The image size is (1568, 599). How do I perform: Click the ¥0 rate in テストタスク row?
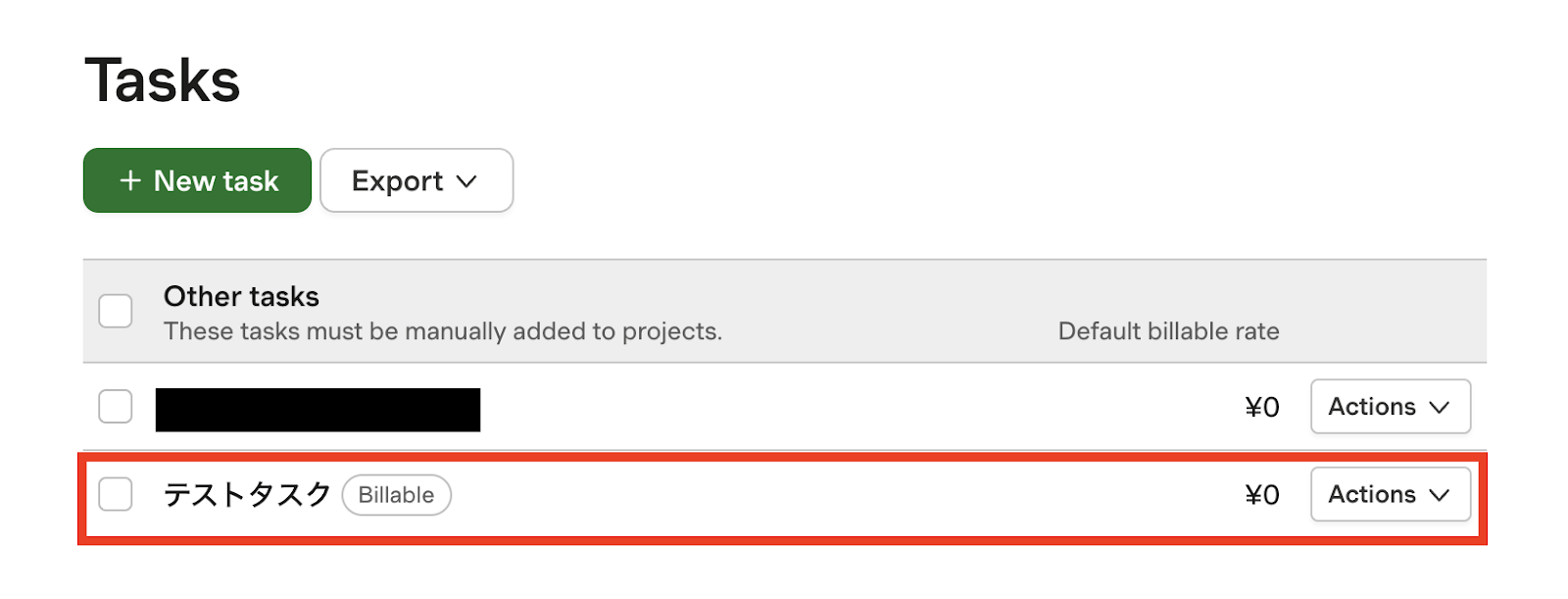point(1262,495)
